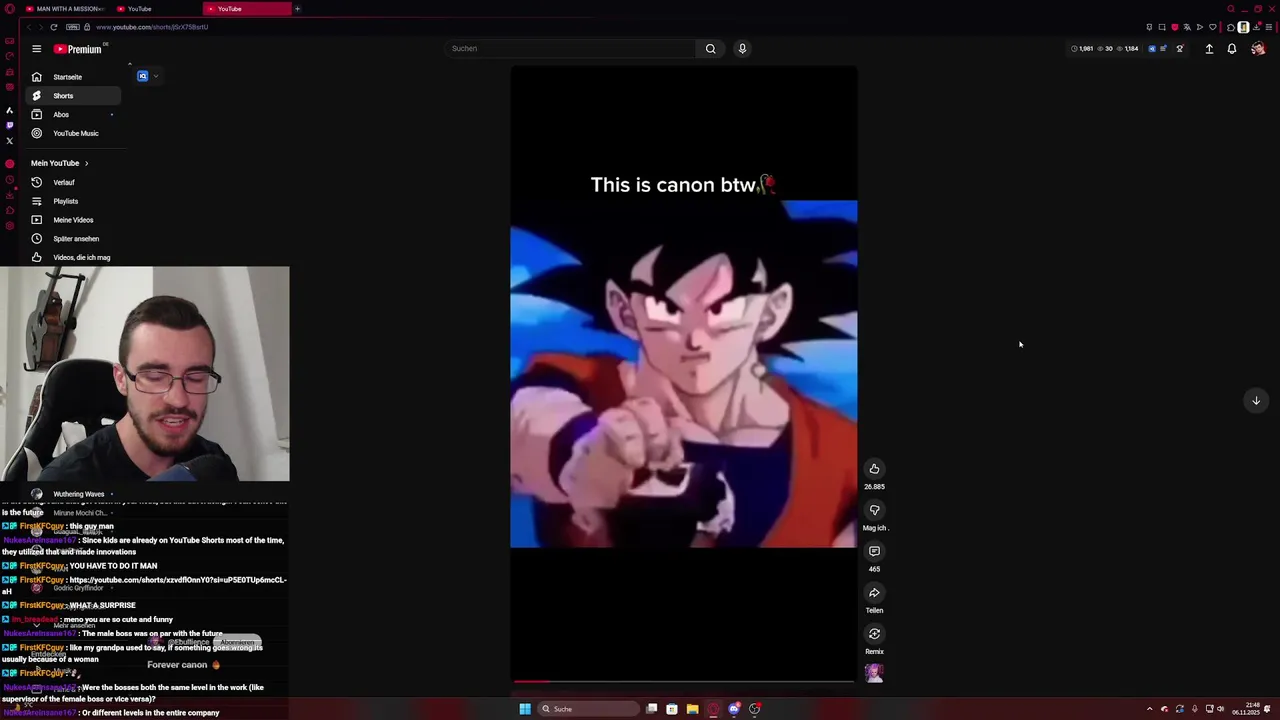The image size is (1280, 720).
Task: Open Discord from the taskbar
Action: coord(734,709)
